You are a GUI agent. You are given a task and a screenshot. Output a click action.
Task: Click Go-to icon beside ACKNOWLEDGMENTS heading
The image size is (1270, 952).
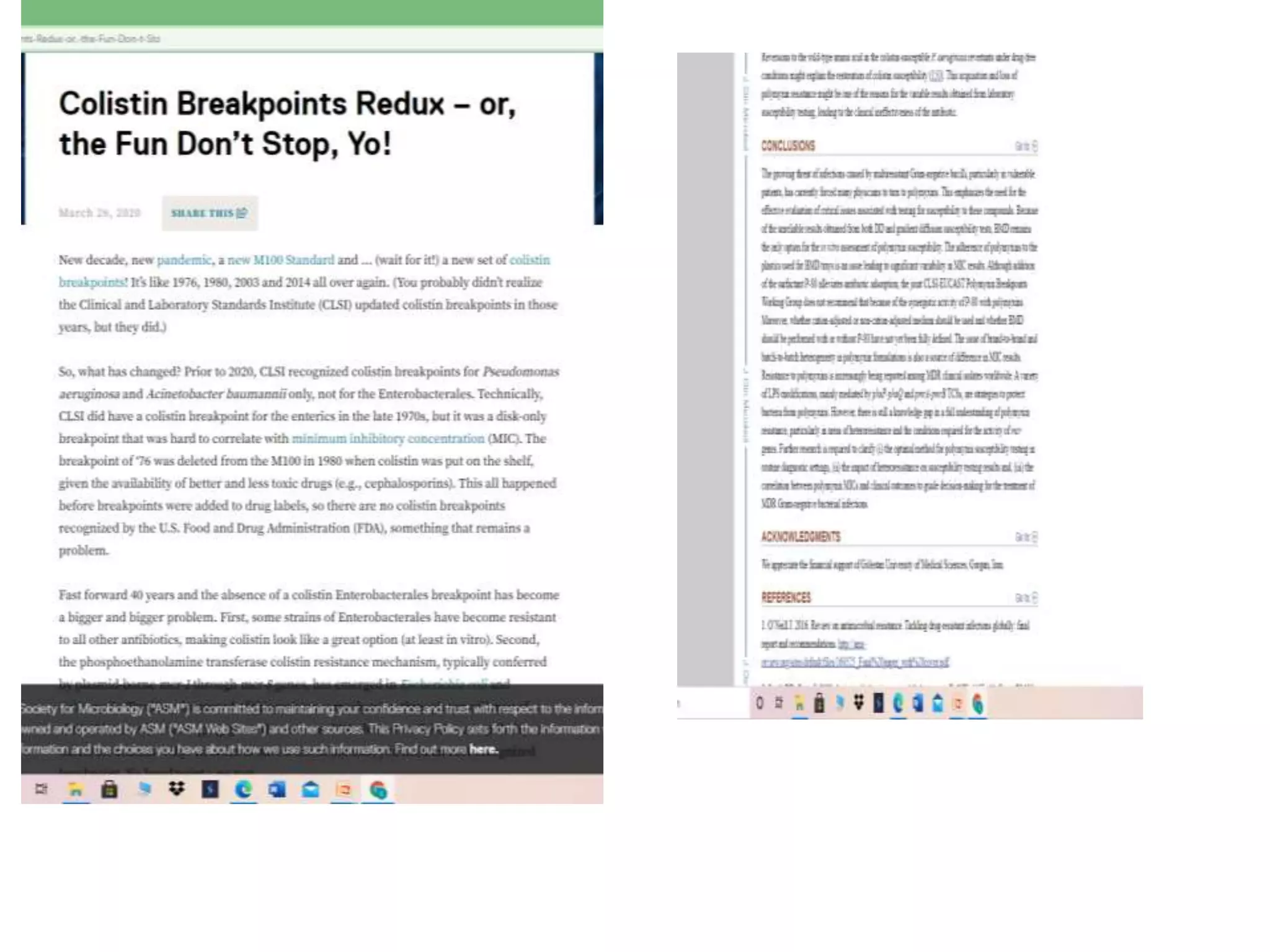point(1026,537)
